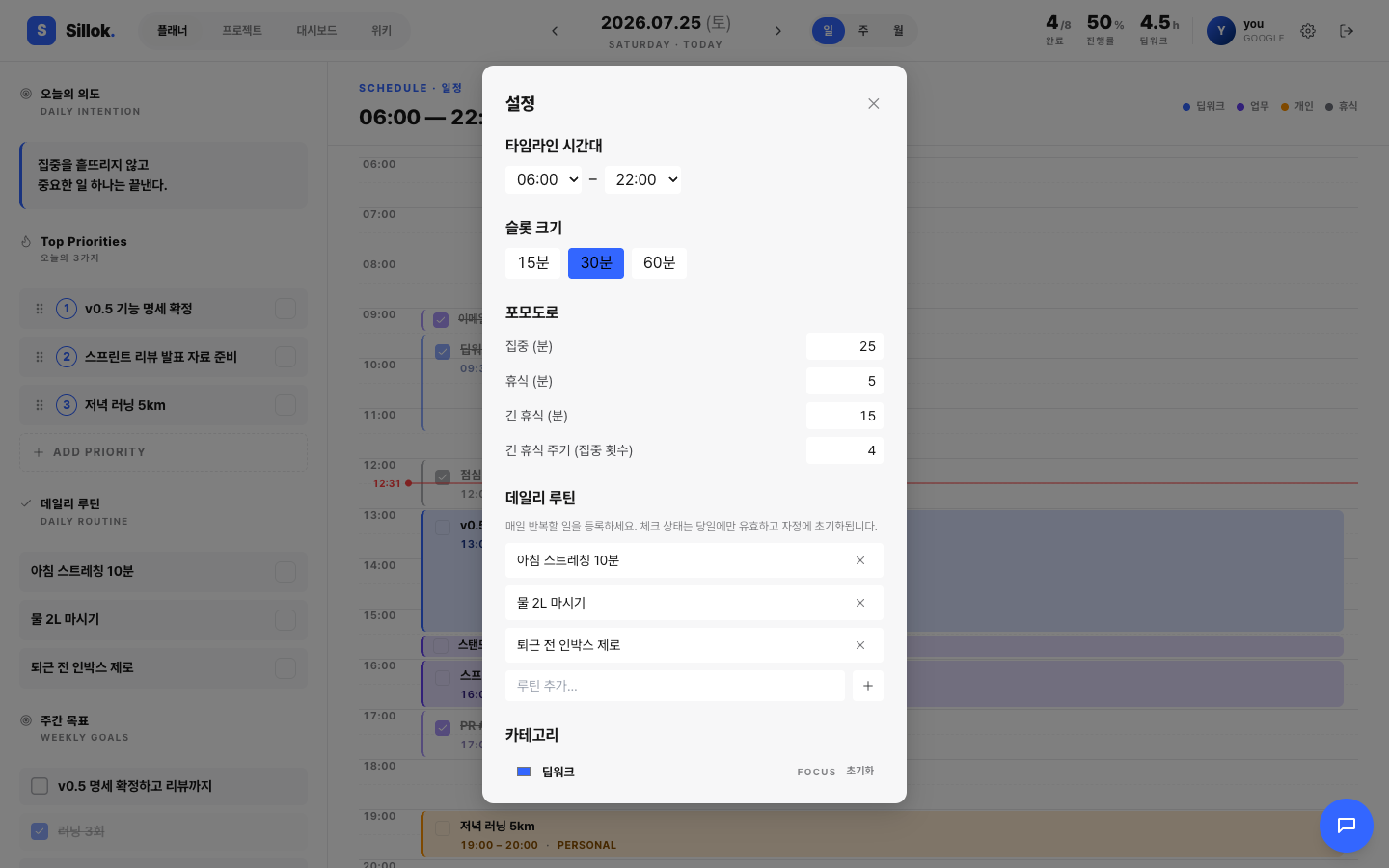Uncheck the weekly goal 러닝 3회
The image size is (1389, 868).
click(x=40, y=831)
